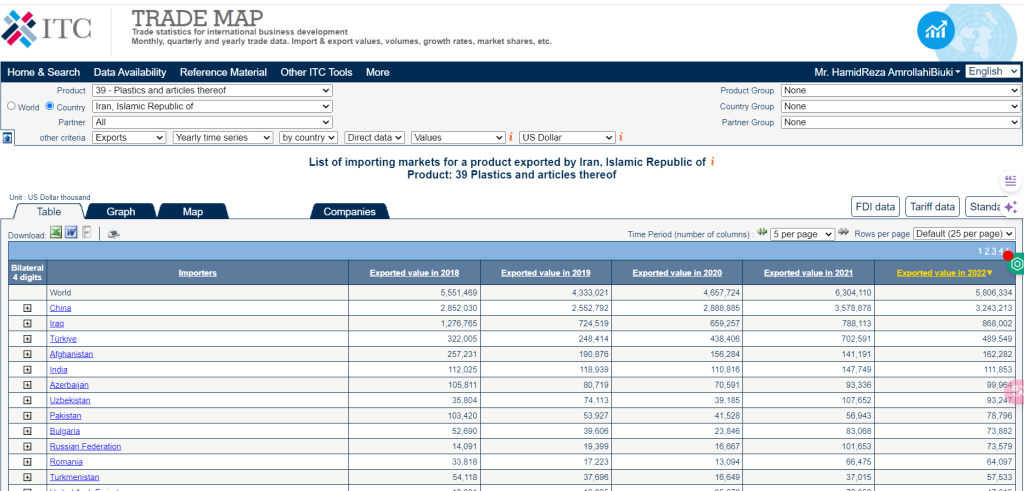This screenshot has height=491, width=1024.
Task: Open the English language dropdown
Action: (993, 71)
